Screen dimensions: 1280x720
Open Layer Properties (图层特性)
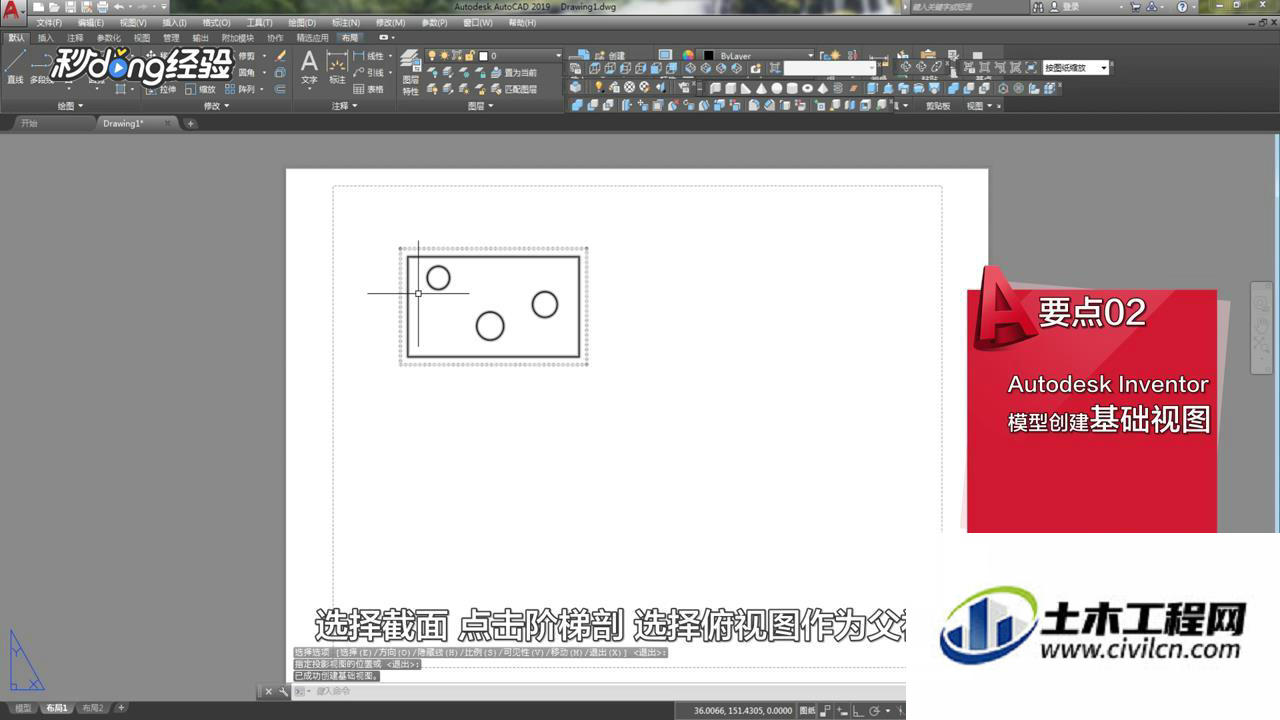pos(411,73)
